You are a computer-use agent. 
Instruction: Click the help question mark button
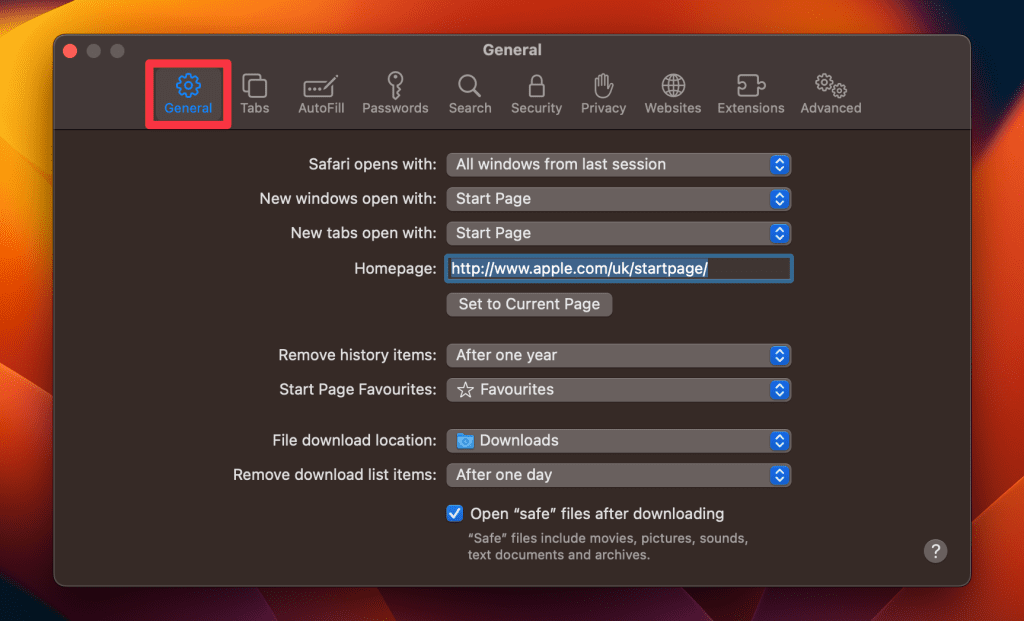click(935, 550)
